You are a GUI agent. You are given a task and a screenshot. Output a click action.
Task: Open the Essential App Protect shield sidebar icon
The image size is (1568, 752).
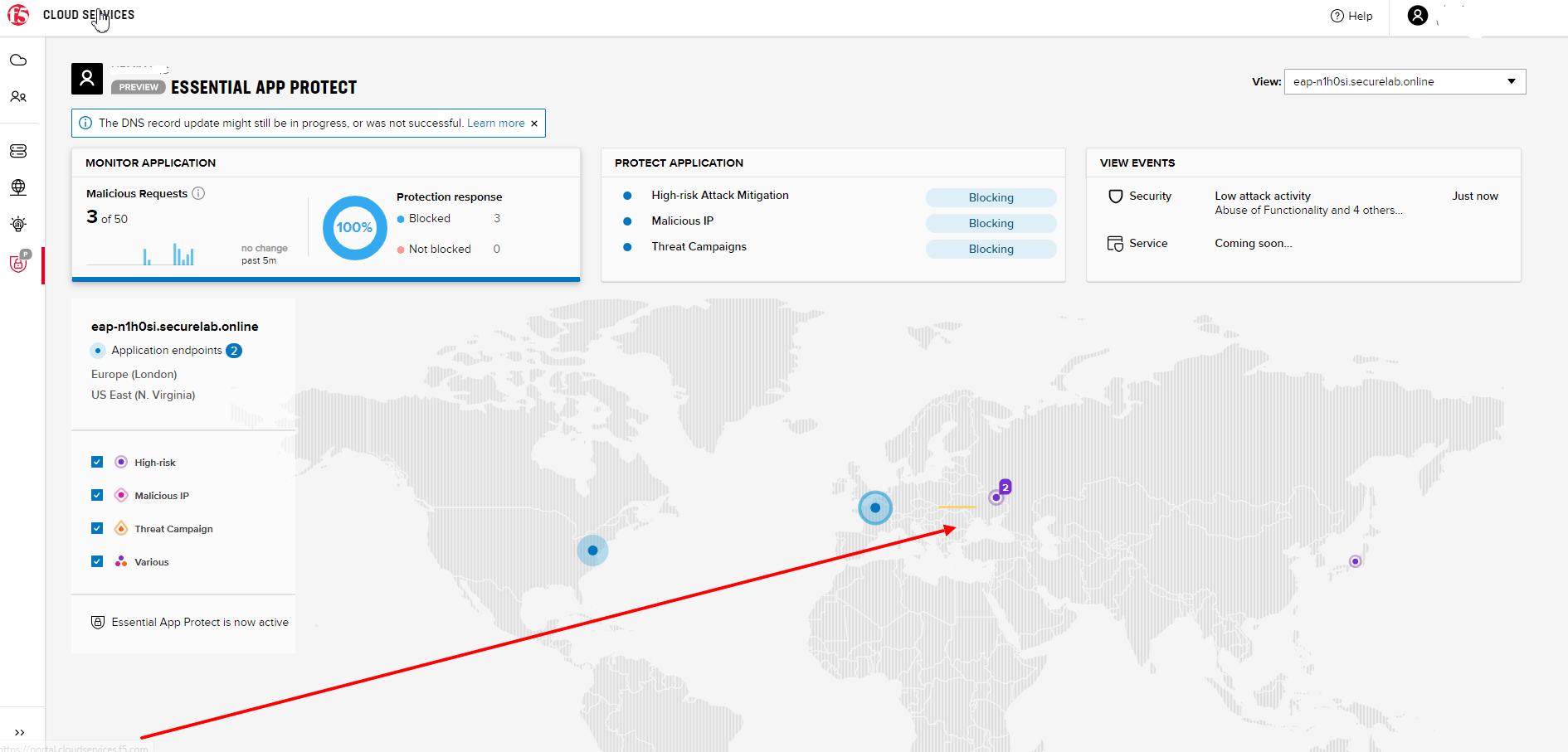click(x=19, y=263)
